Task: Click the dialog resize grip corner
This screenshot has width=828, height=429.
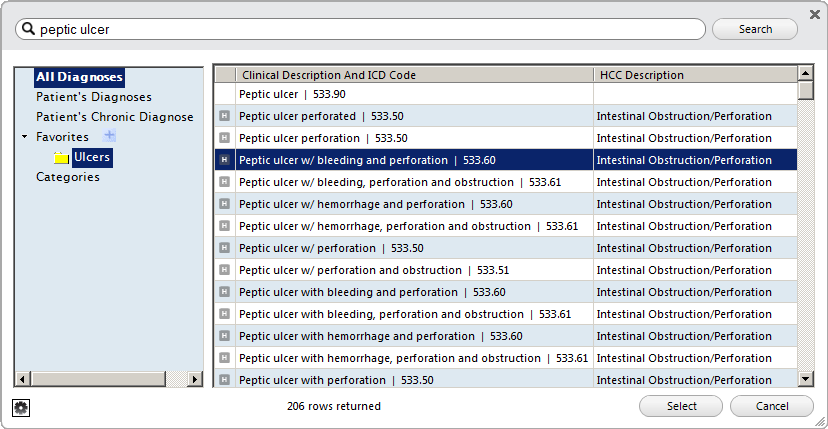Action: coord(819,421)
